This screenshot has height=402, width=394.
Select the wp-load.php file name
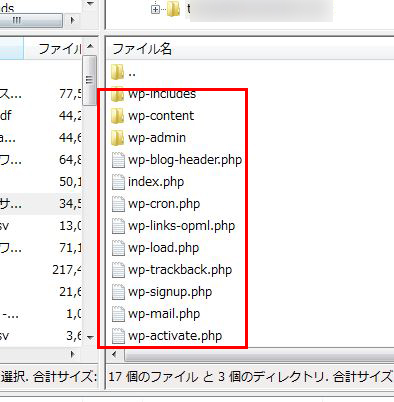164,248
